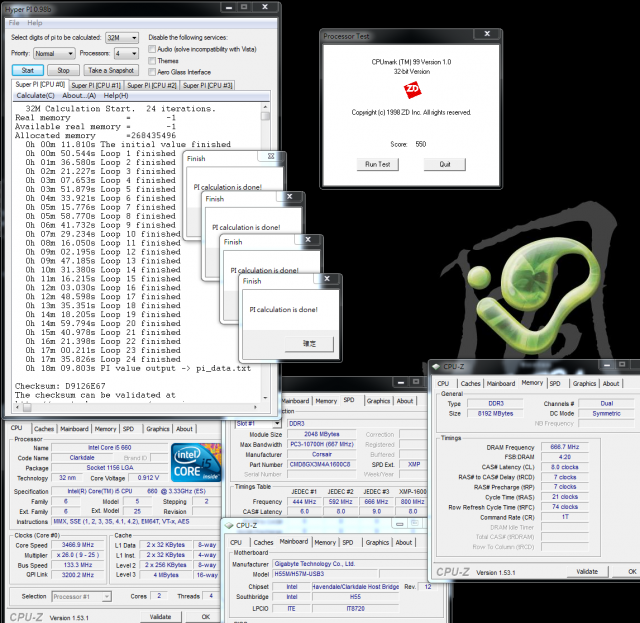Switch to Super PI [CPU #1] tab

click(96, 85)
